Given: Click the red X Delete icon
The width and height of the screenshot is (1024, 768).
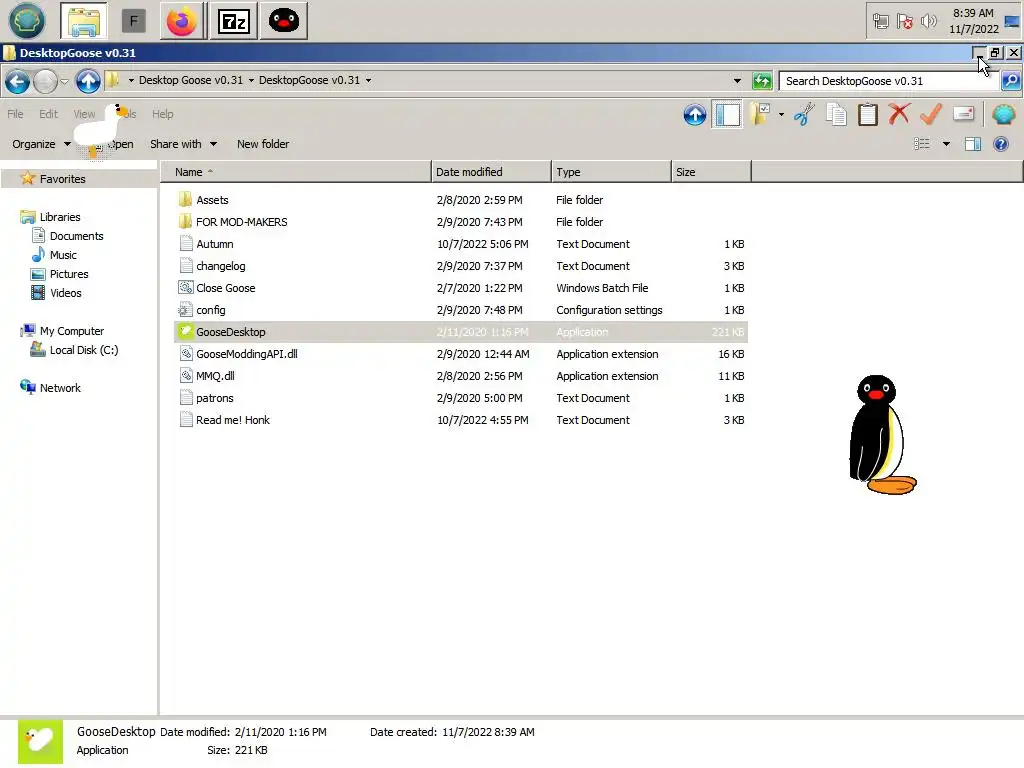Looking at the screenshot, I should [899, 114].
